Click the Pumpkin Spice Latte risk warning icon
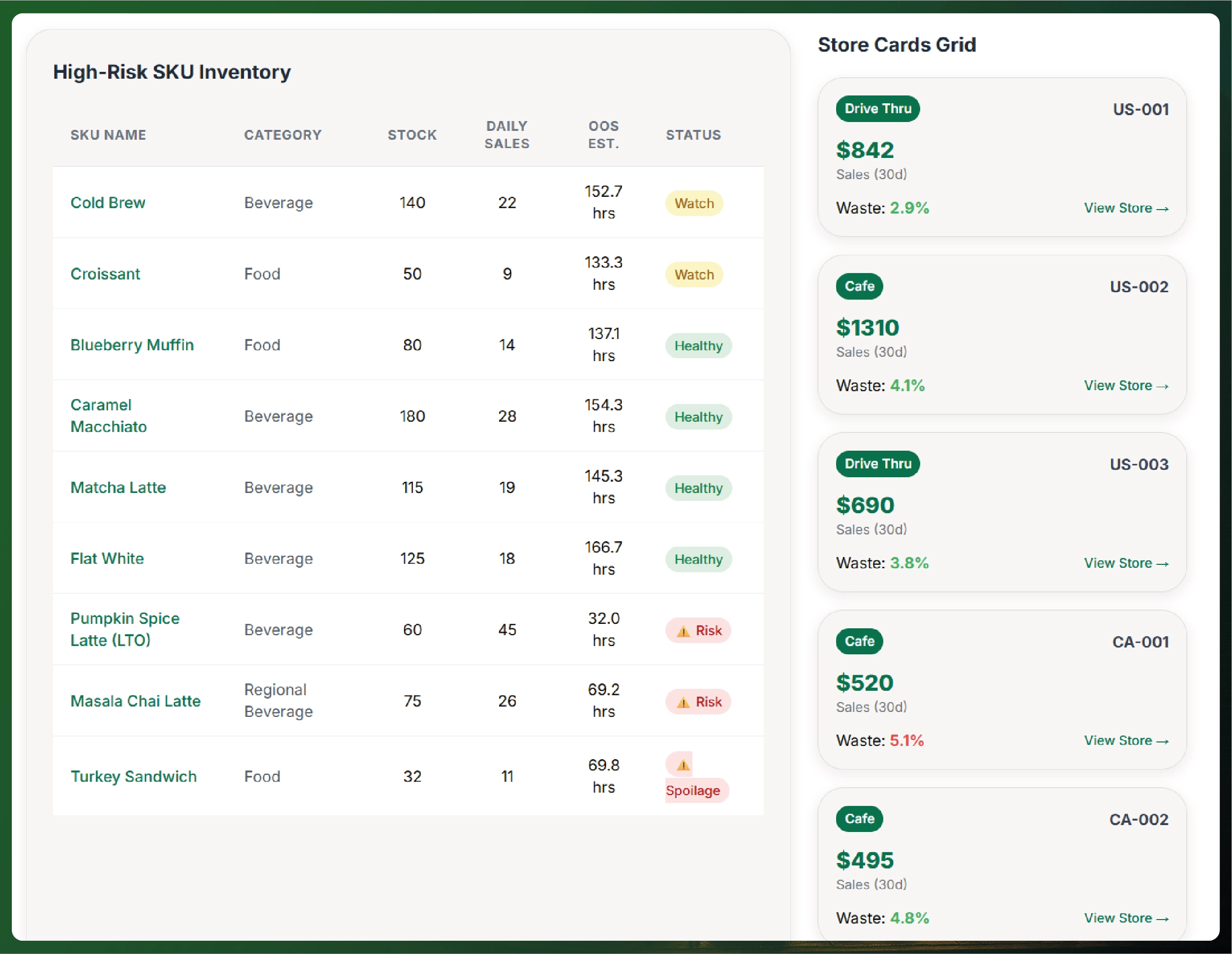1232x954 pixels. click(683, 631)
